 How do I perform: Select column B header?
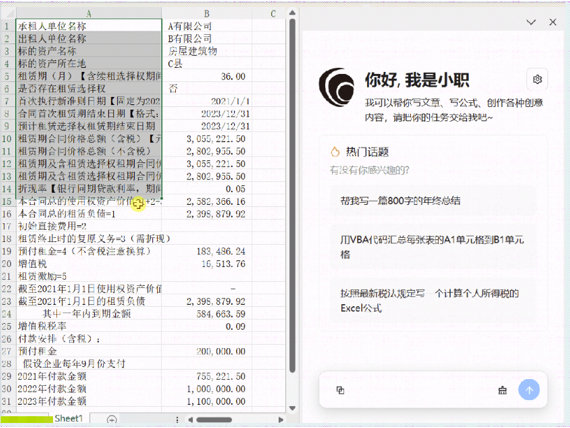point(206,13)
